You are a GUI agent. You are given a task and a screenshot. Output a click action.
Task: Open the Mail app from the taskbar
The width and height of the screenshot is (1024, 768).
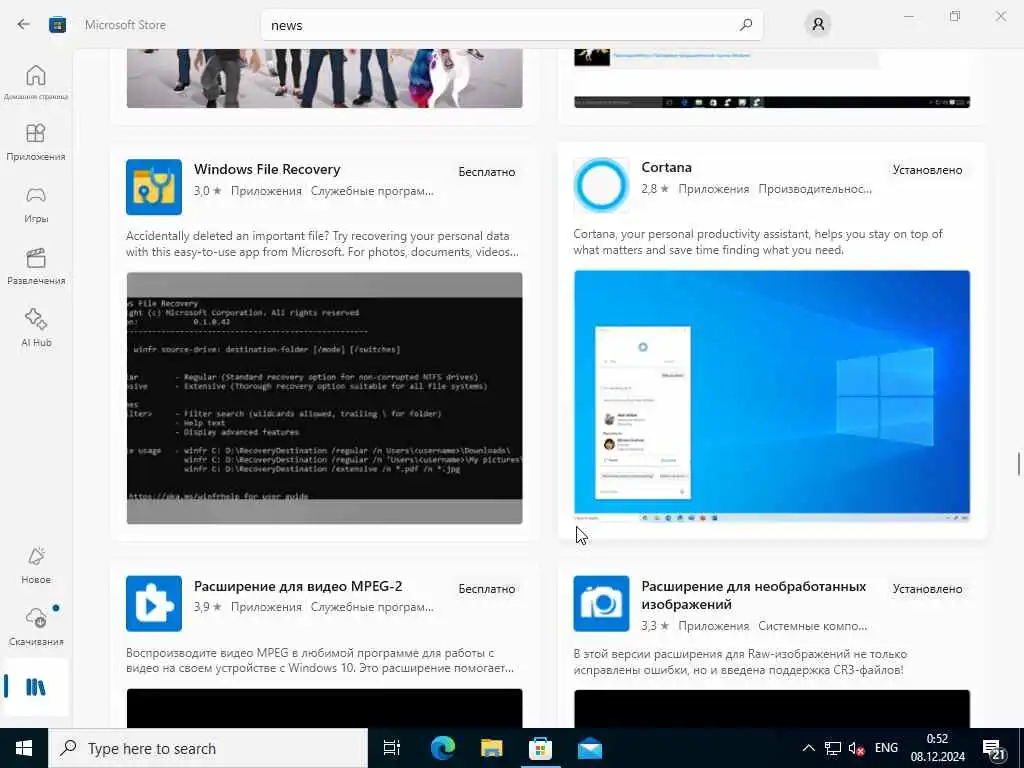coord(590,748)
